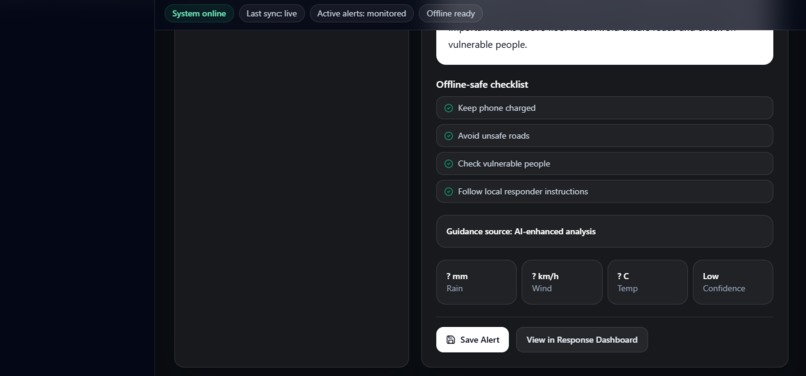This screenshot has width=806, height=376.
Task: Click the check icon beside Avoid unsafe roads
Action: 449,136
